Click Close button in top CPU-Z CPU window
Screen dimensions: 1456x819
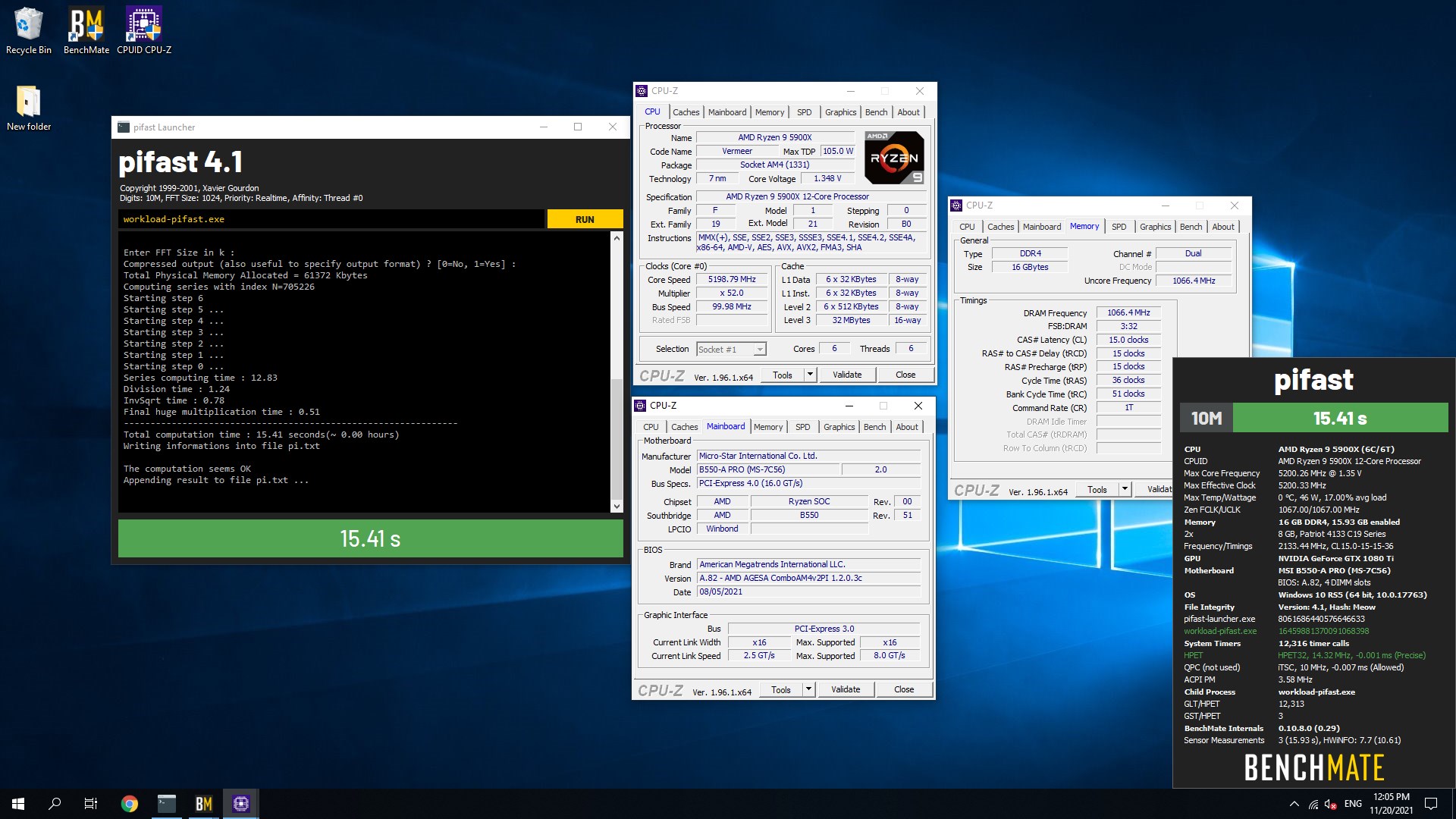[x=905, y=375]
